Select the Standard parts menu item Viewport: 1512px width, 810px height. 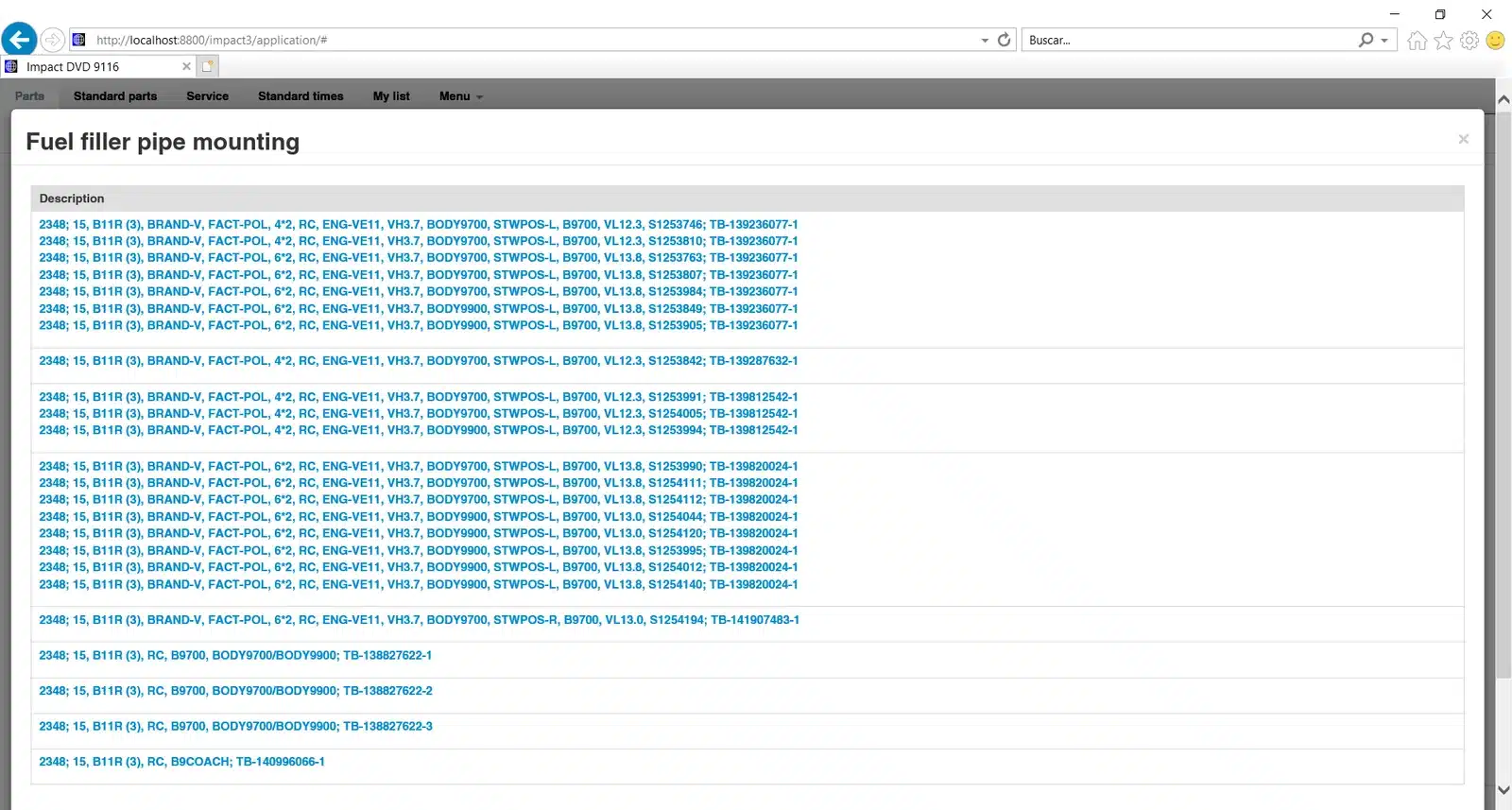tap(115, 96)
